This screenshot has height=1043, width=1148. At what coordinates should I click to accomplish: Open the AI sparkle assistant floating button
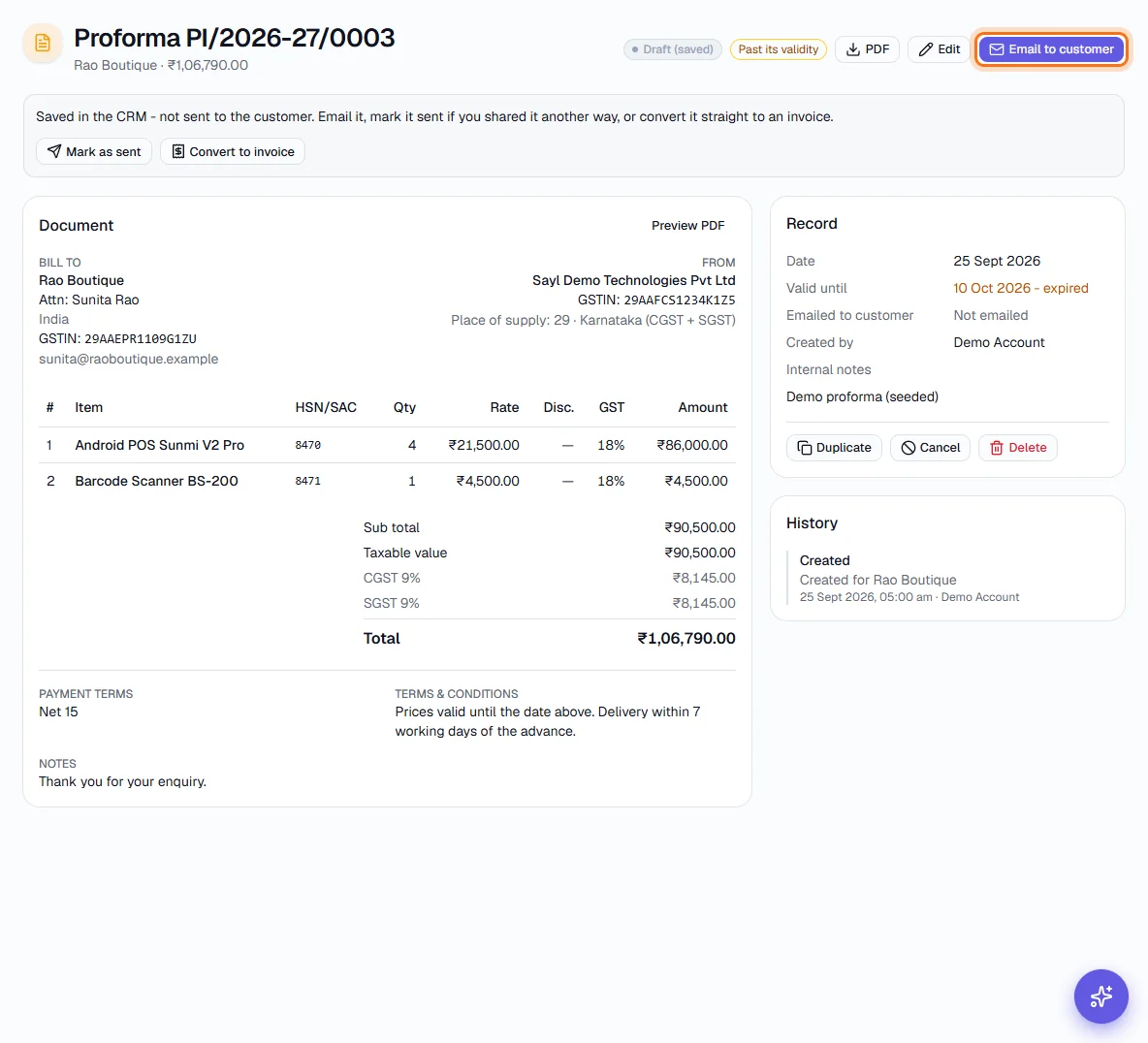coord(1100,996)
